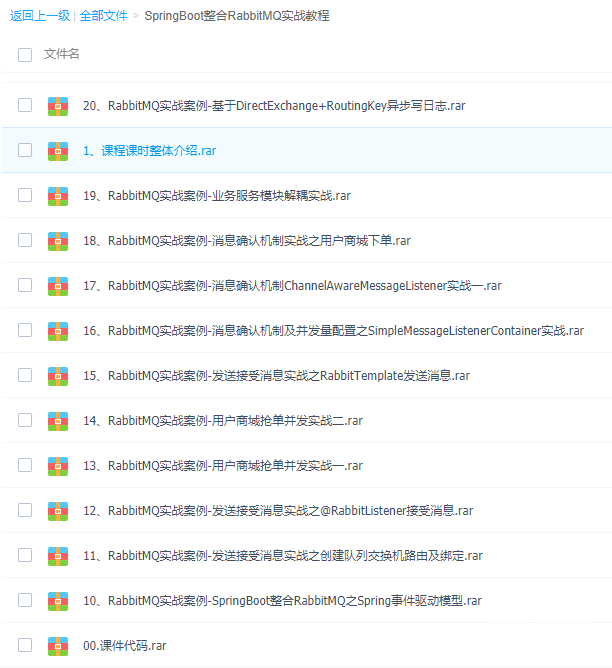Check the box for file 15 RabbitTemplate
This screenshot has height=668, width=612.
(x=25, y=375)
